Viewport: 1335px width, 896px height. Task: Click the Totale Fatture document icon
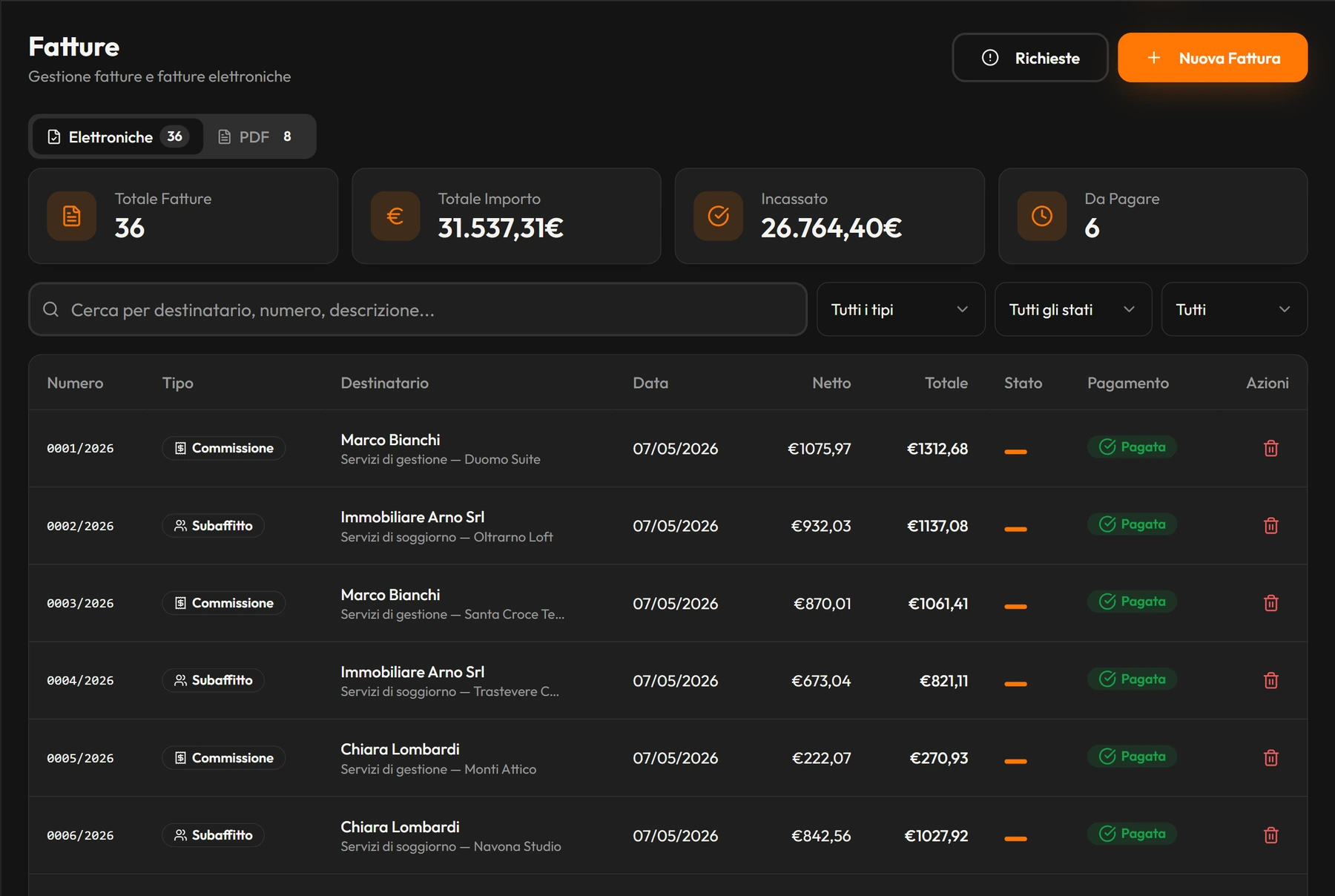72,216
